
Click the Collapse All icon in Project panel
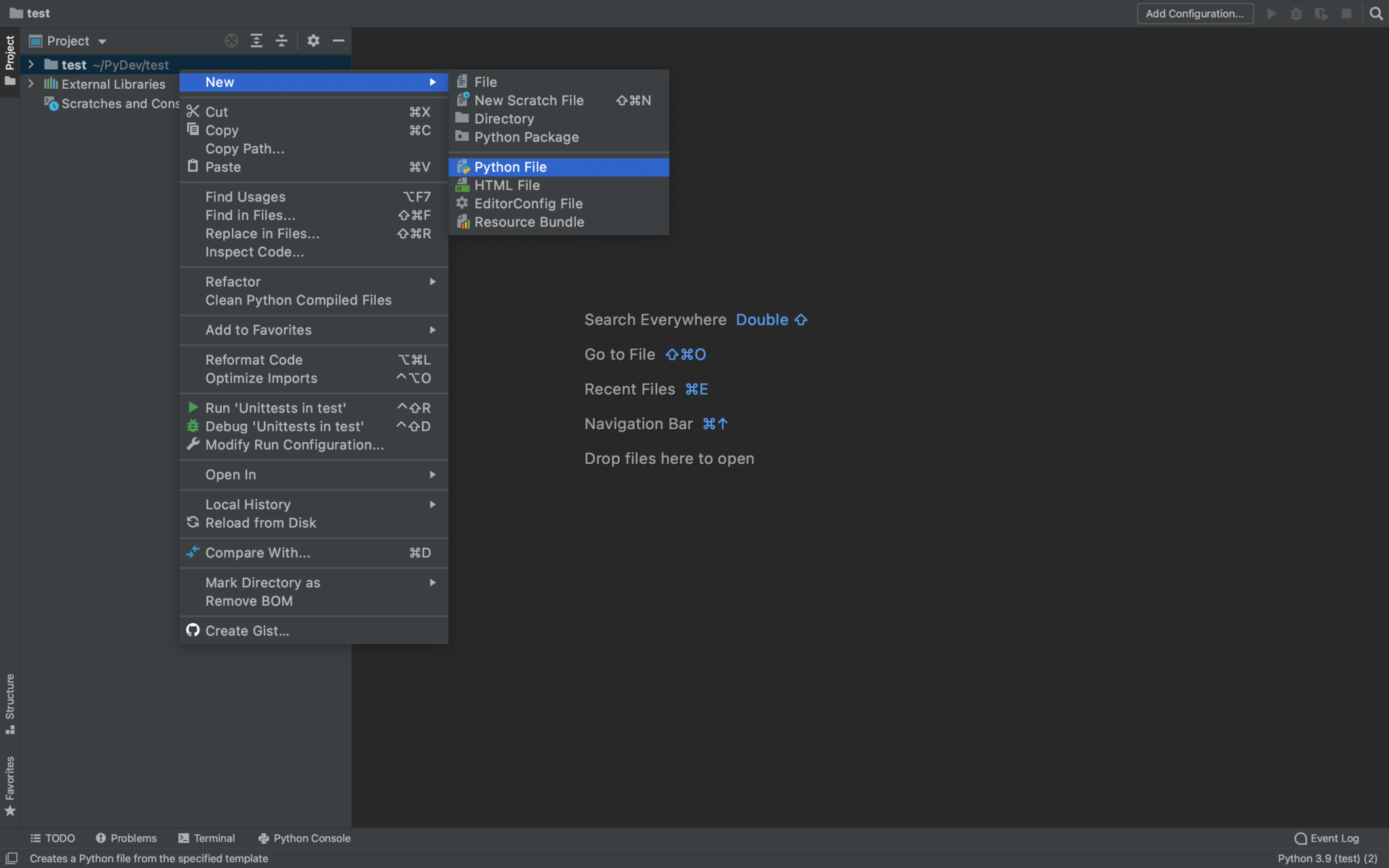(x=281, y=41)
